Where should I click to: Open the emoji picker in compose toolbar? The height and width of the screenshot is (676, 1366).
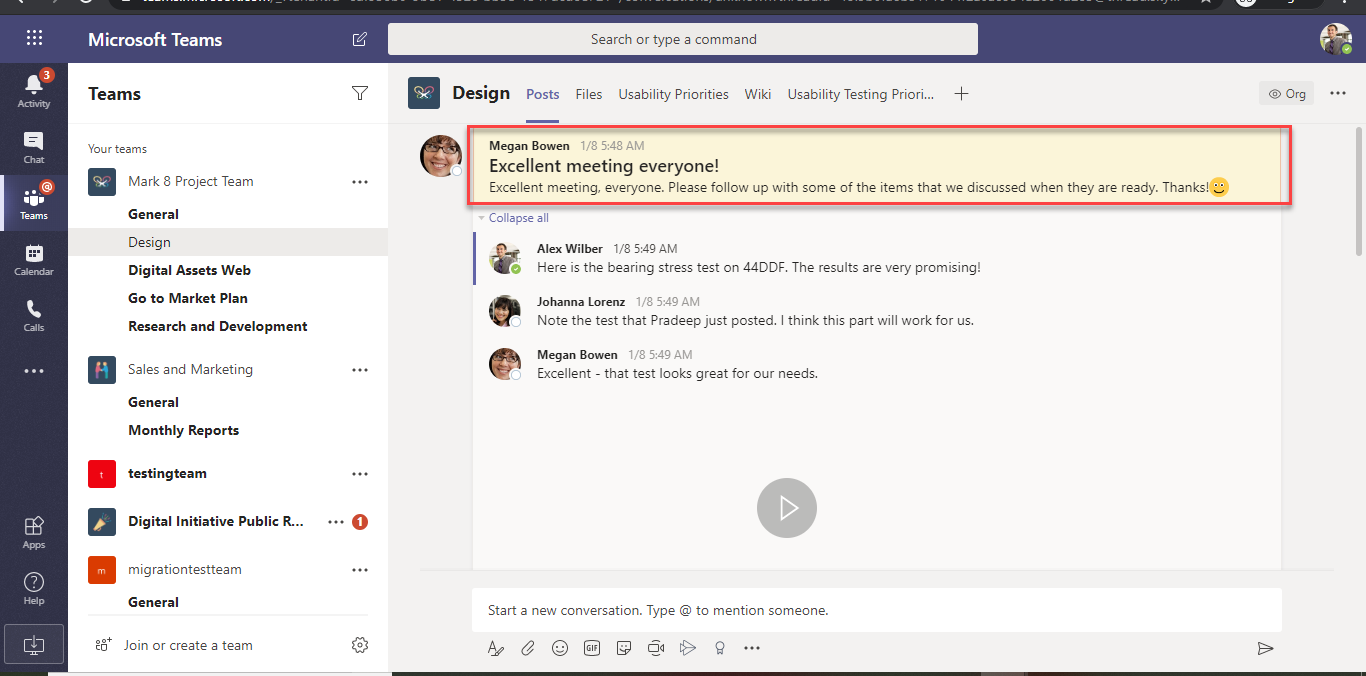tap(560, 648)
